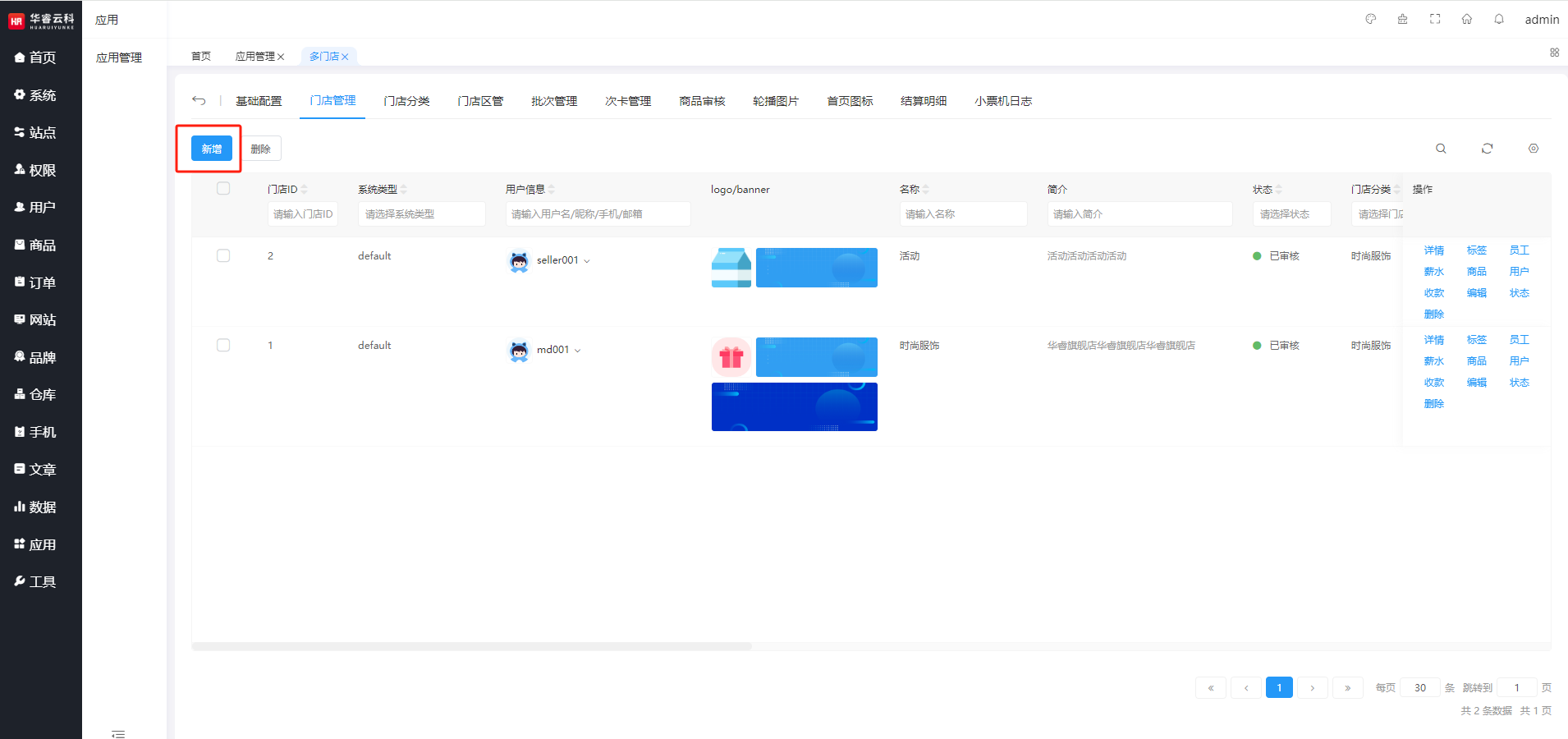Click the home icon in top header

(x=1466, y=20)
